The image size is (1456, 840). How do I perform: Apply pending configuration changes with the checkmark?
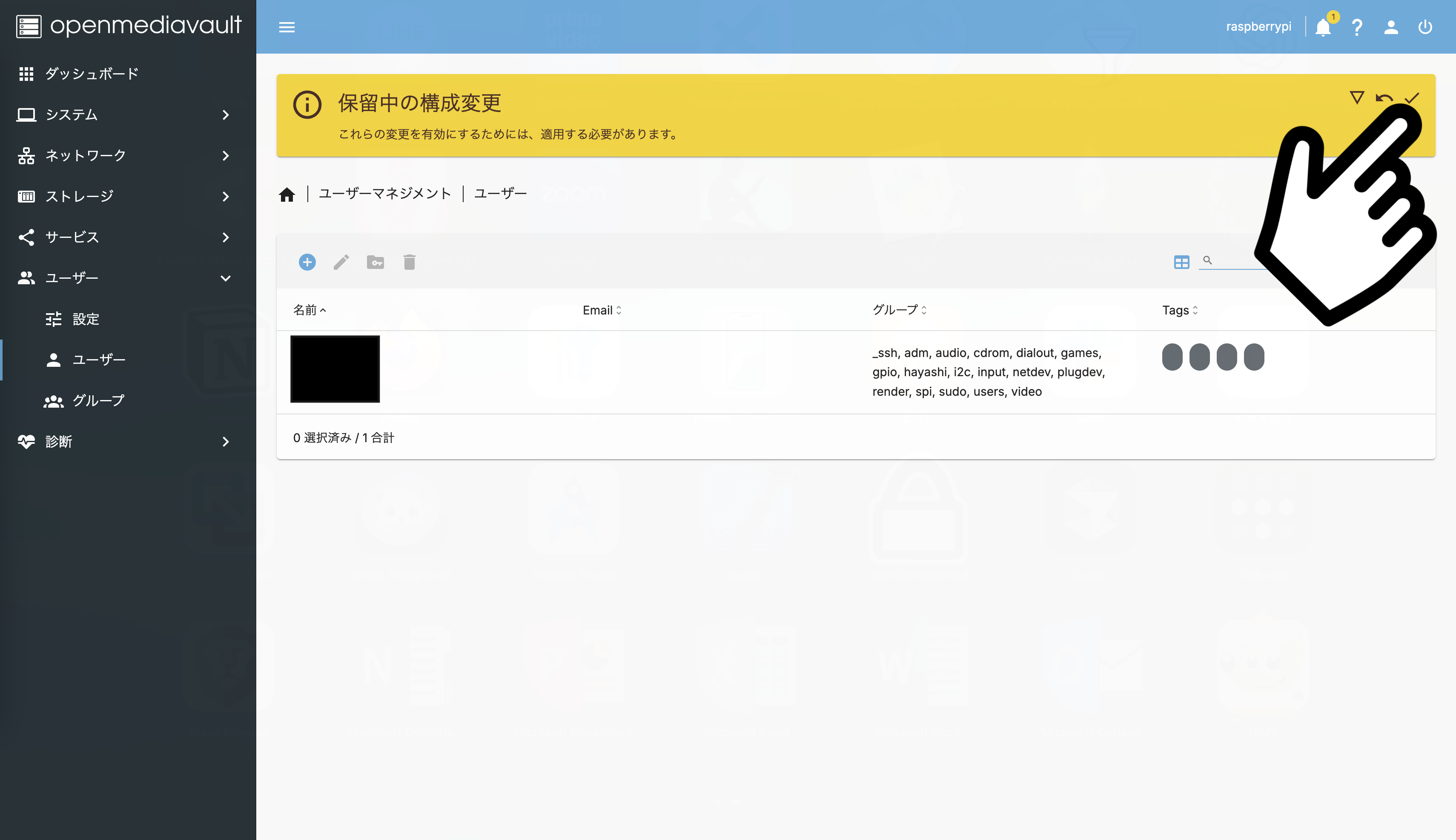coord(1412,97)
